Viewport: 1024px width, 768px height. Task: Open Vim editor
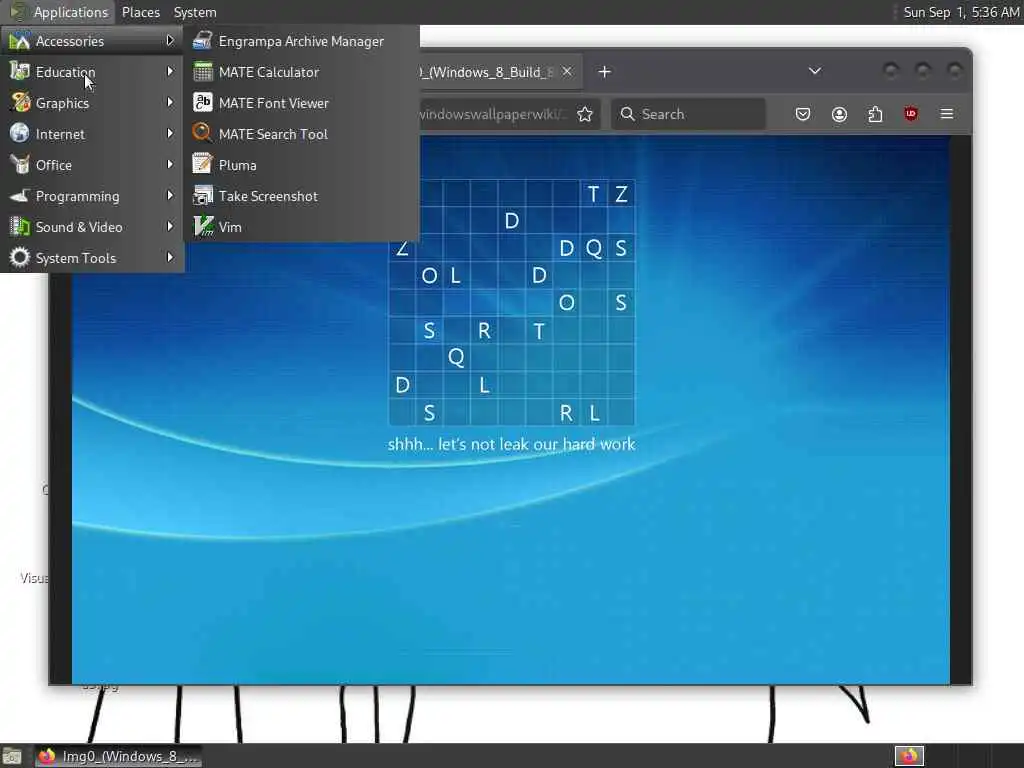tap(301, 227)
